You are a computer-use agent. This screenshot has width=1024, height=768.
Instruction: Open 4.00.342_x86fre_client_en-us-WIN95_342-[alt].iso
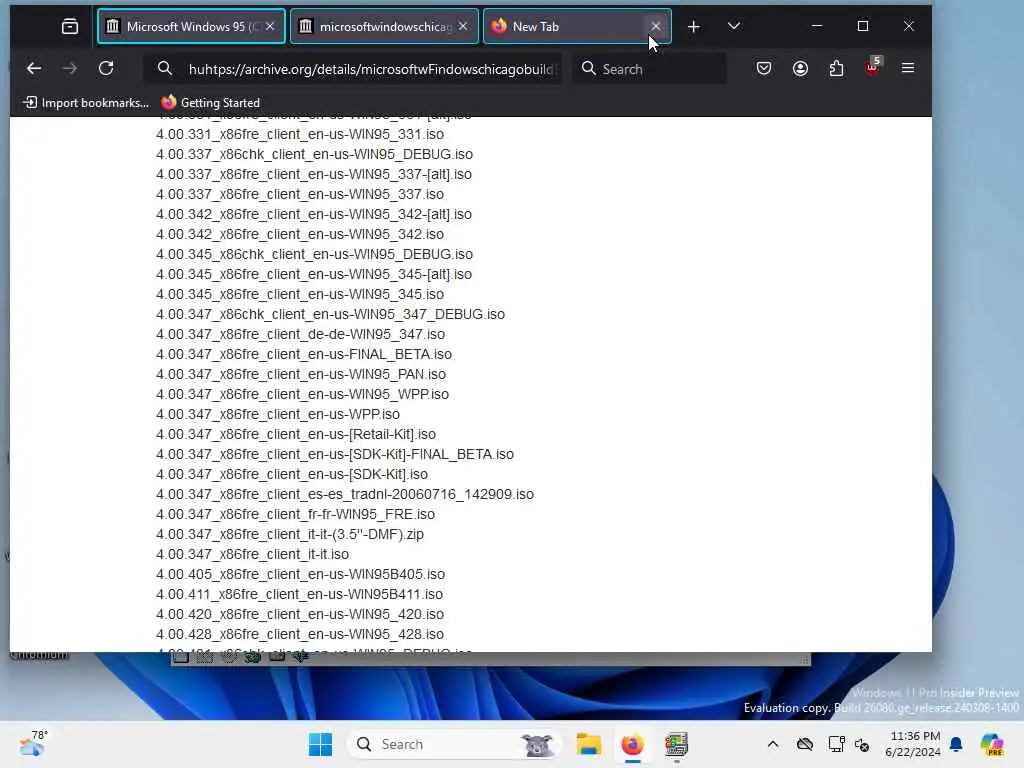point(313,214)
